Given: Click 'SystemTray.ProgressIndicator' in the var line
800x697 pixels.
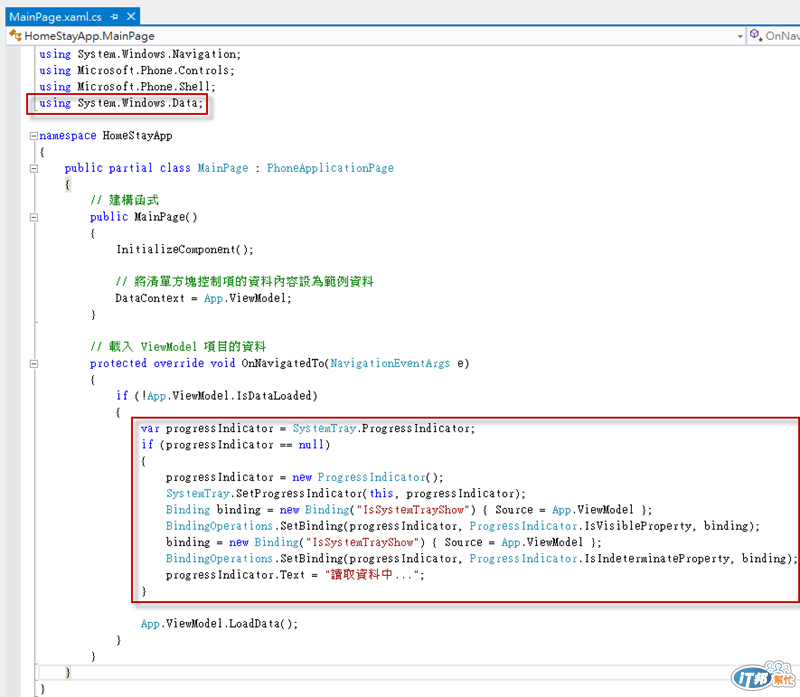Looking at the screenshot, I should tap(383, 429).
